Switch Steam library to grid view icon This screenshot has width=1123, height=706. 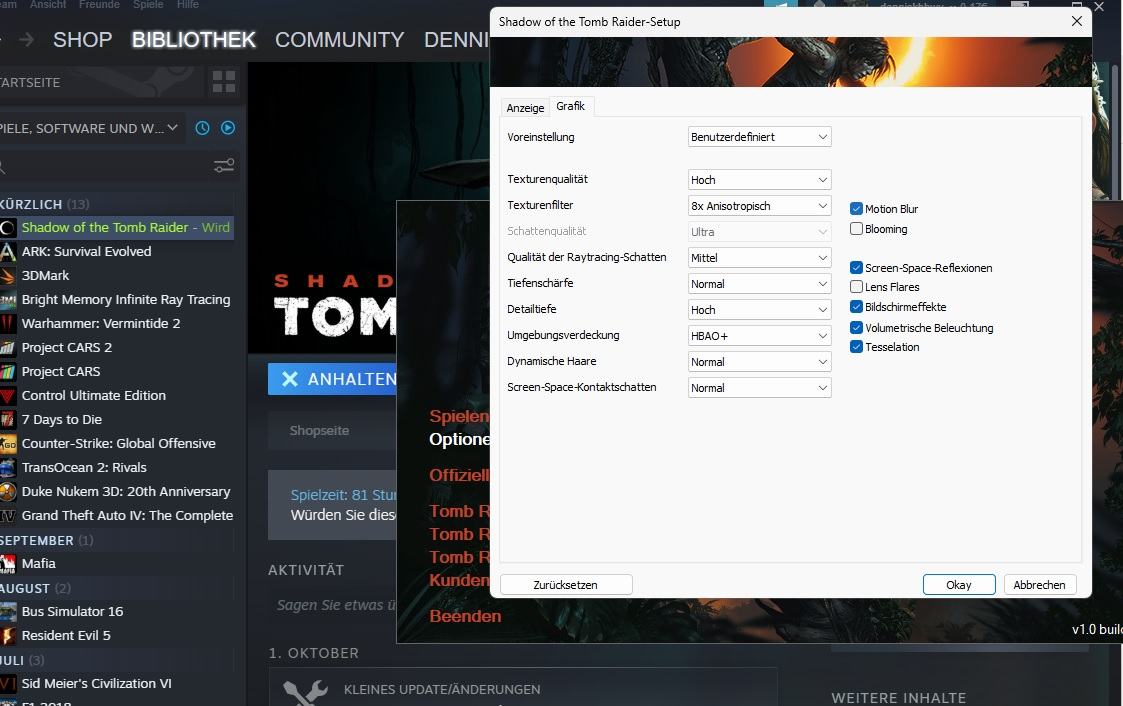[x=223, y=82]
